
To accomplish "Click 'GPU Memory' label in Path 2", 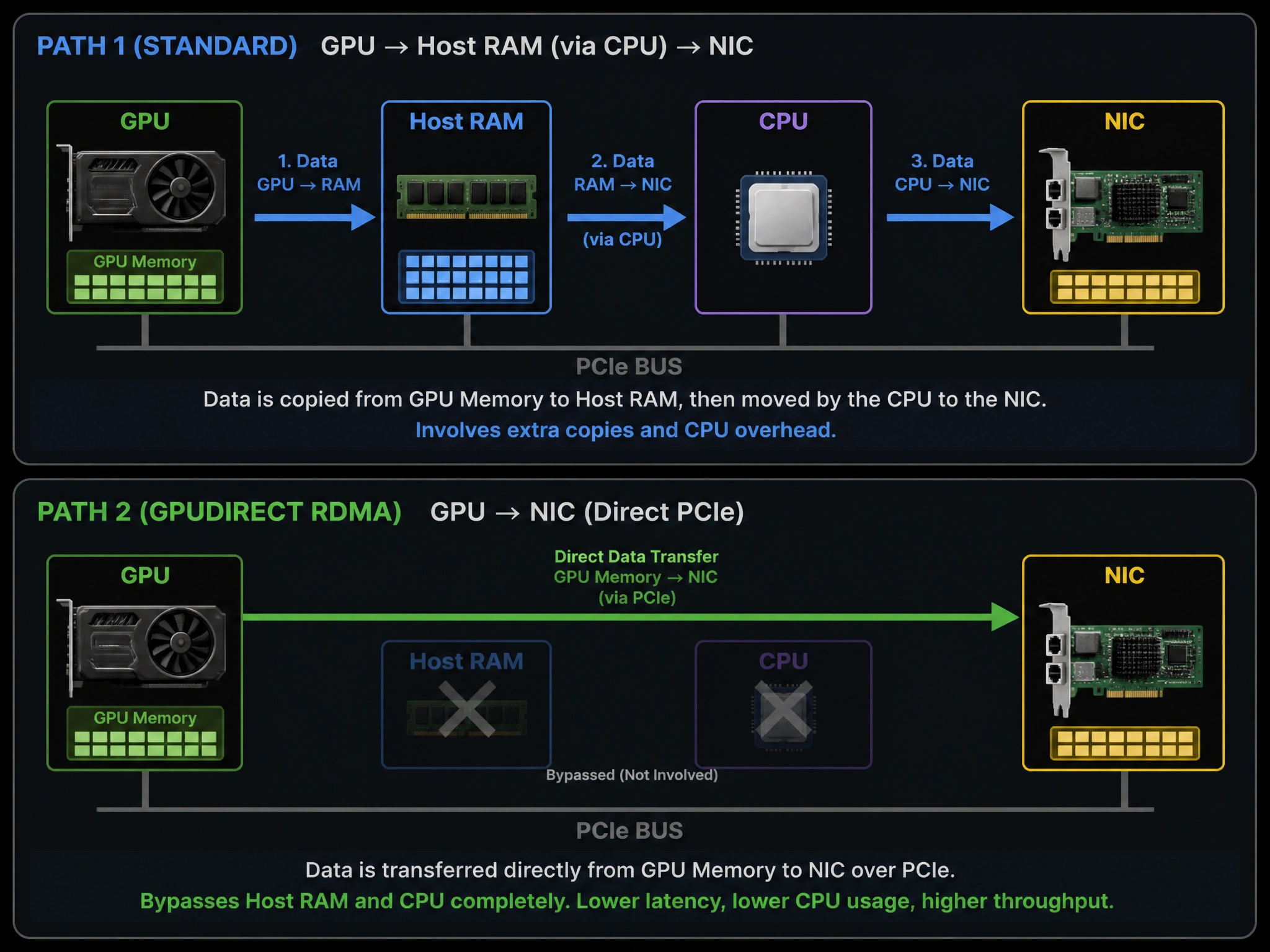I will click(145, 718).
